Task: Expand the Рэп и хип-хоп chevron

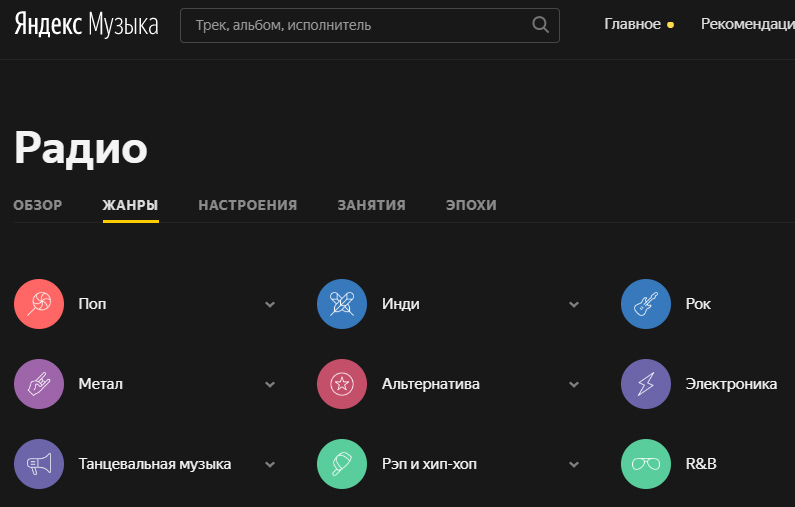Action: (574, 464)
